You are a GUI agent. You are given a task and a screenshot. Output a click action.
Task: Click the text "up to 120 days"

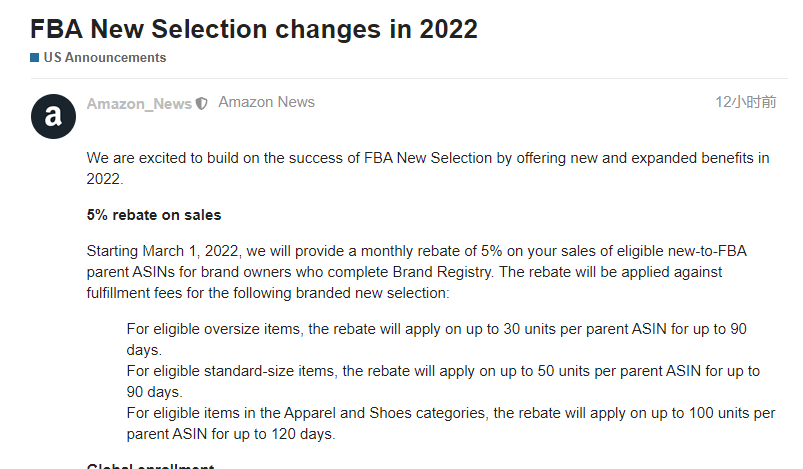pos(289,434)
